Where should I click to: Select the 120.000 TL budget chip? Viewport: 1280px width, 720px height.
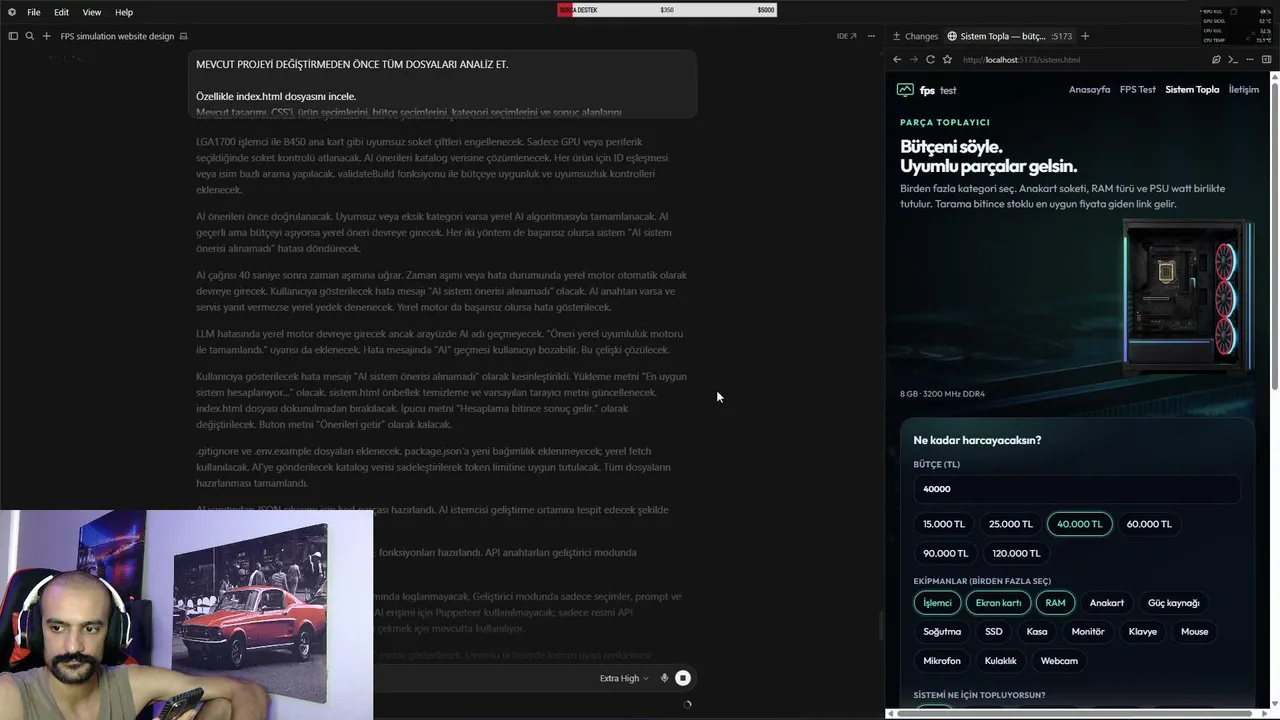tap(1016, 553)
